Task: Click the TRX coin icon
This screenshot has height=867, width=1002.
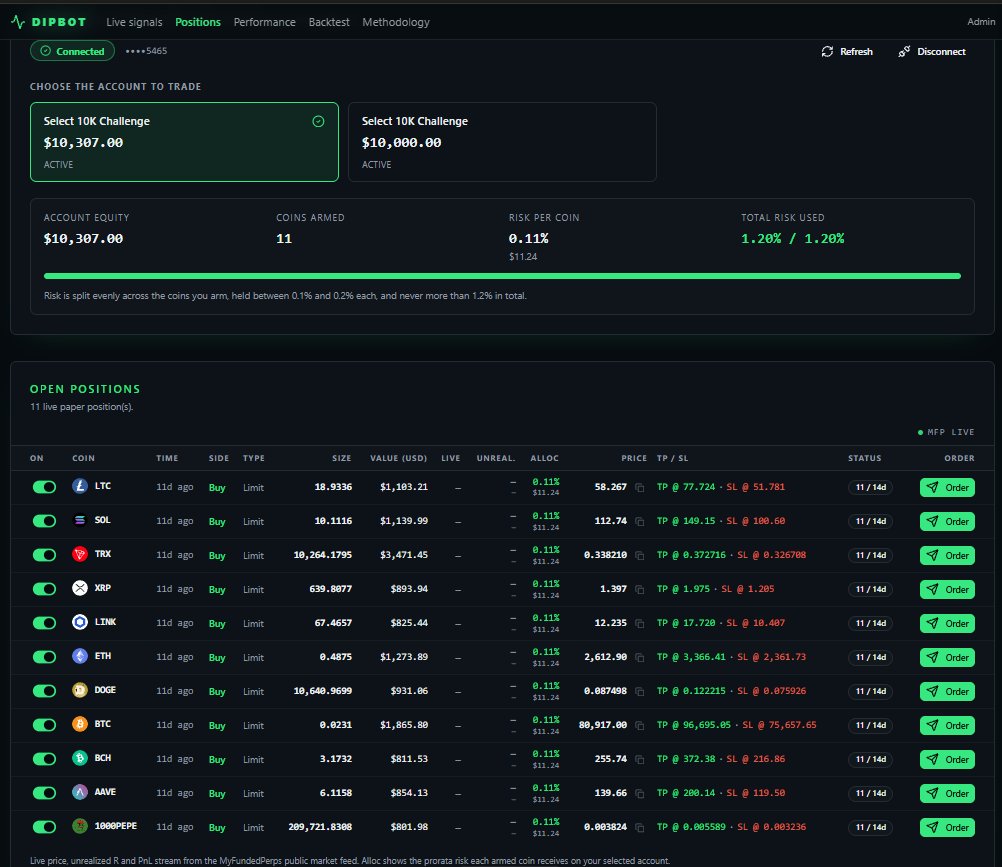Action: pyautogui.click(x=80, y=554)
